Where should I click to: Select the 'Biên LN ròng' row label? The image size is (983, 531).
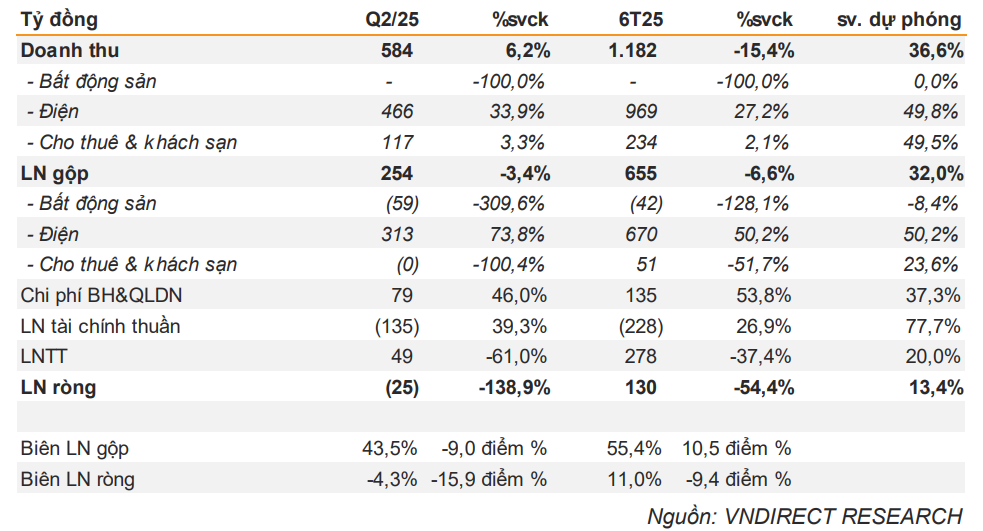click(x=77, y=479)
